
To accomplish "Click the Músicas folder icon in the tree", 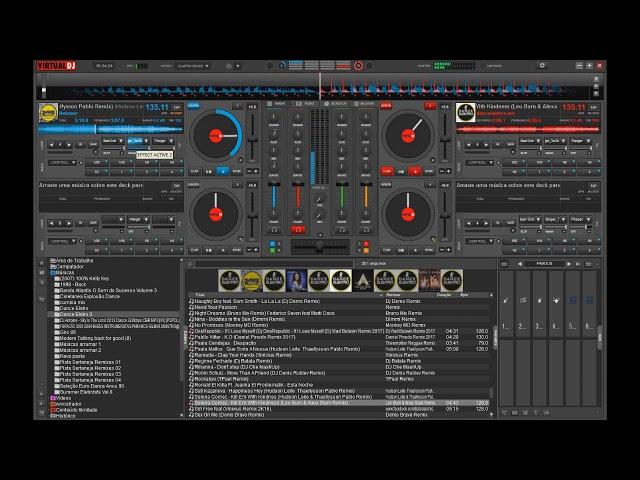I will pos(53,273).
